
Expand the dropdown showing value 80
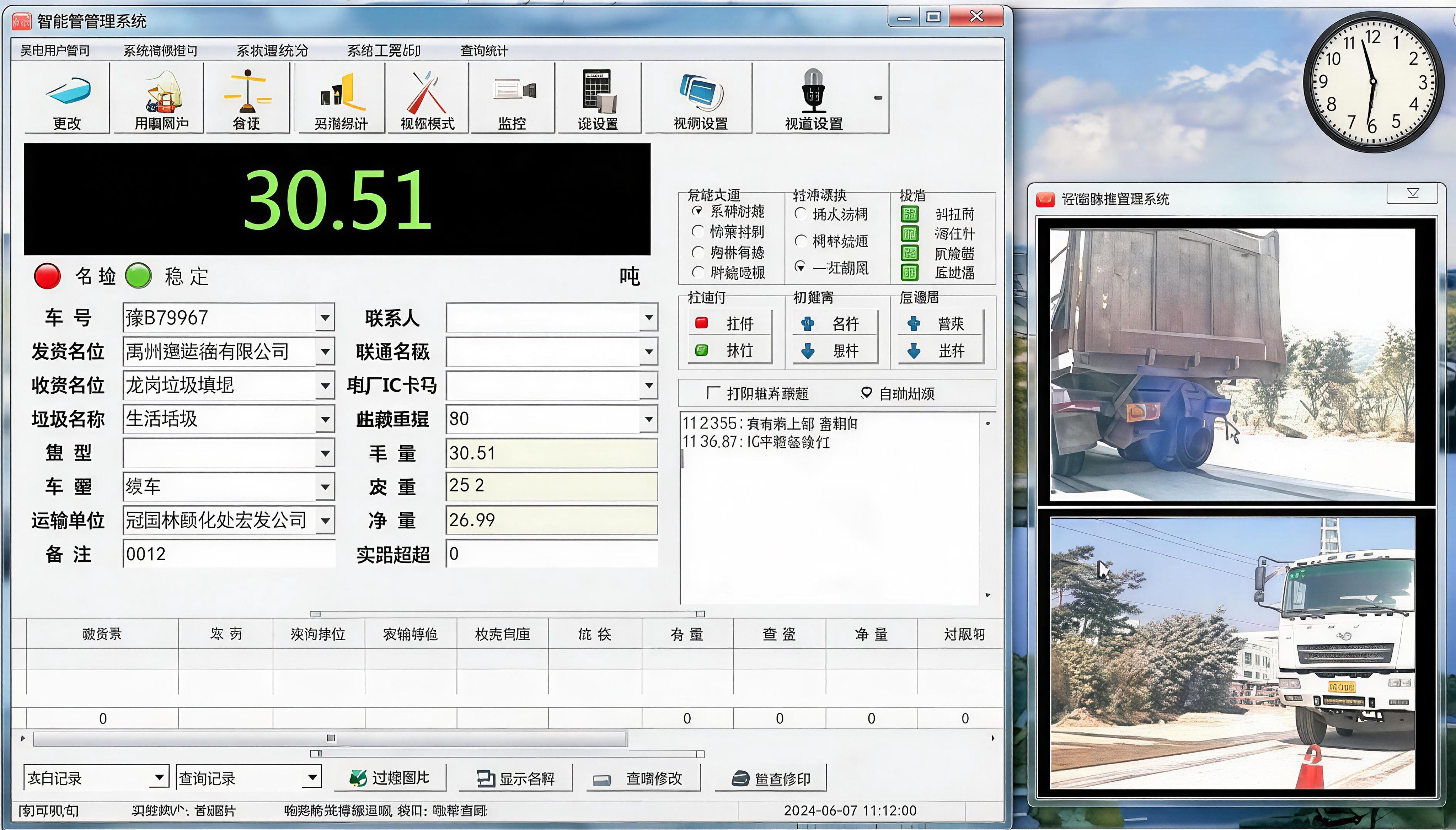click(x=648, y=419)
